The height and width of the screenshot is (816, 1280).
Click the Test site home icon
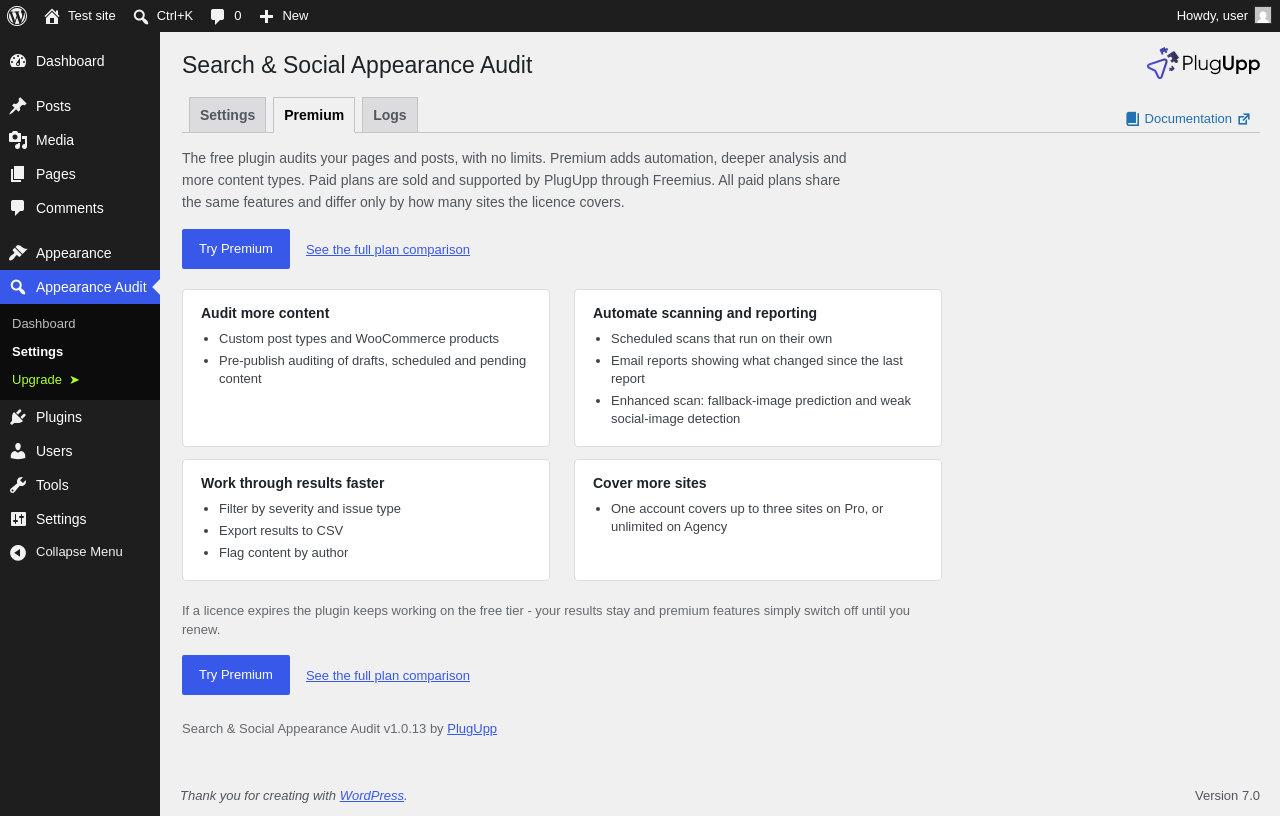[52, 16]
